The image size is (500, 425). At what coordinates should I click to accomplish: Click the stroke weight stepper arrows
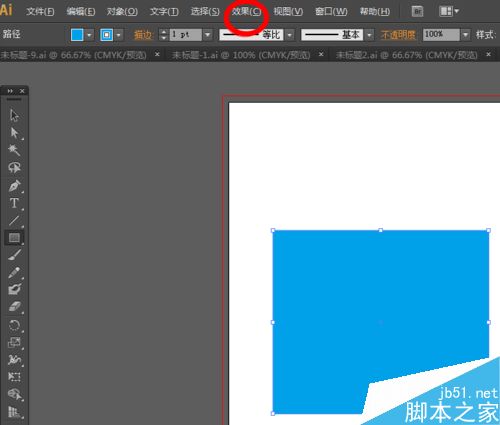[x=163, y=35]
